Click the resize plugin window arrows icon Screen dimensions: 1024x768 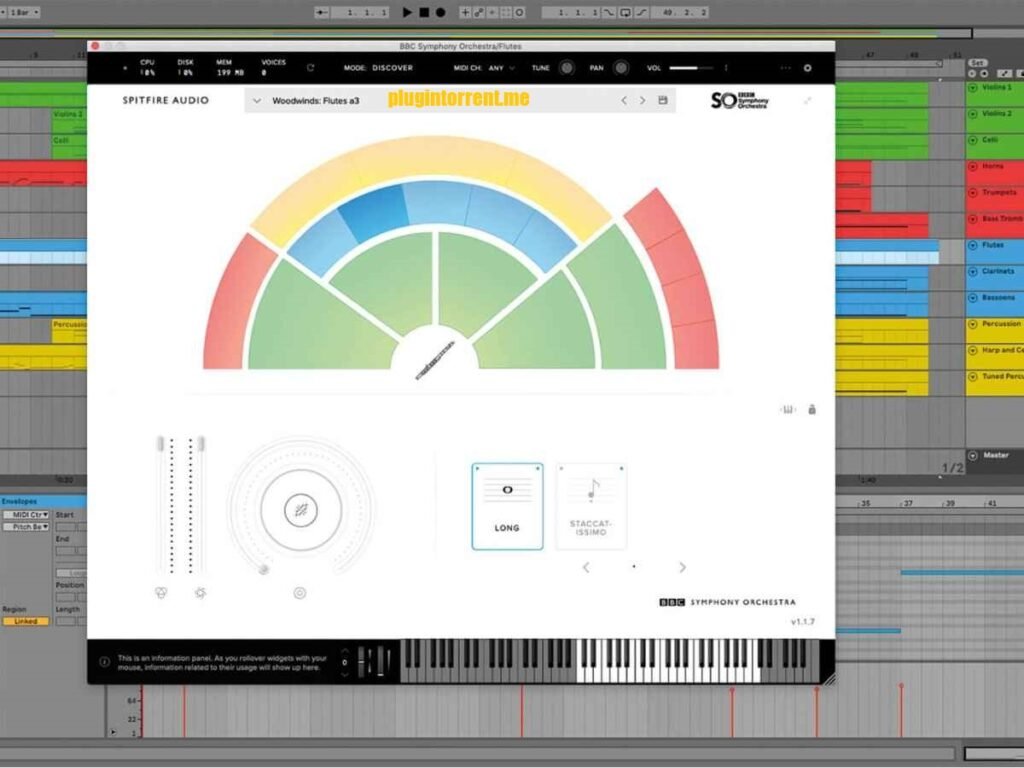808,101
